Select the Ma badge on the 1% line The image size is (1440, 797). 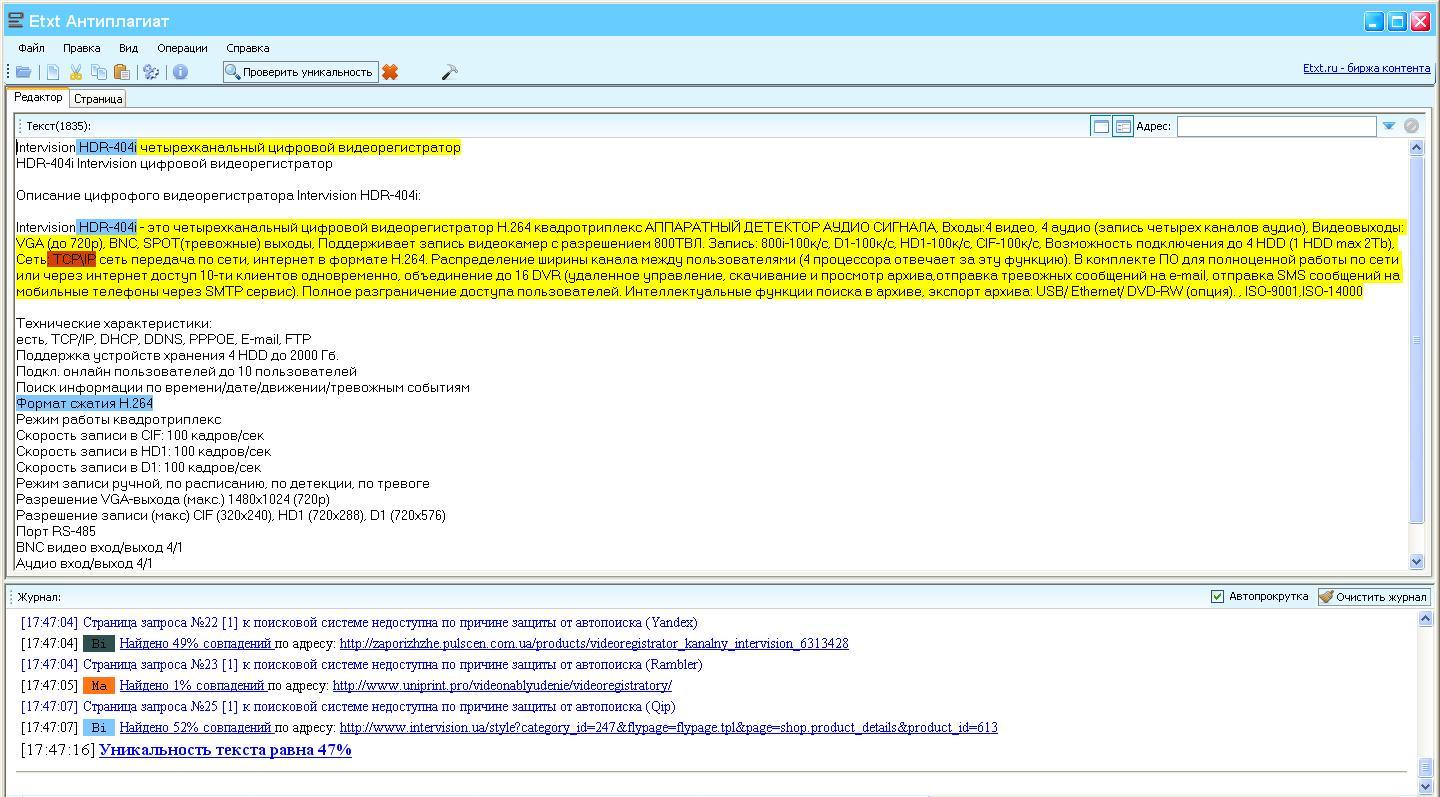(99, 686)
